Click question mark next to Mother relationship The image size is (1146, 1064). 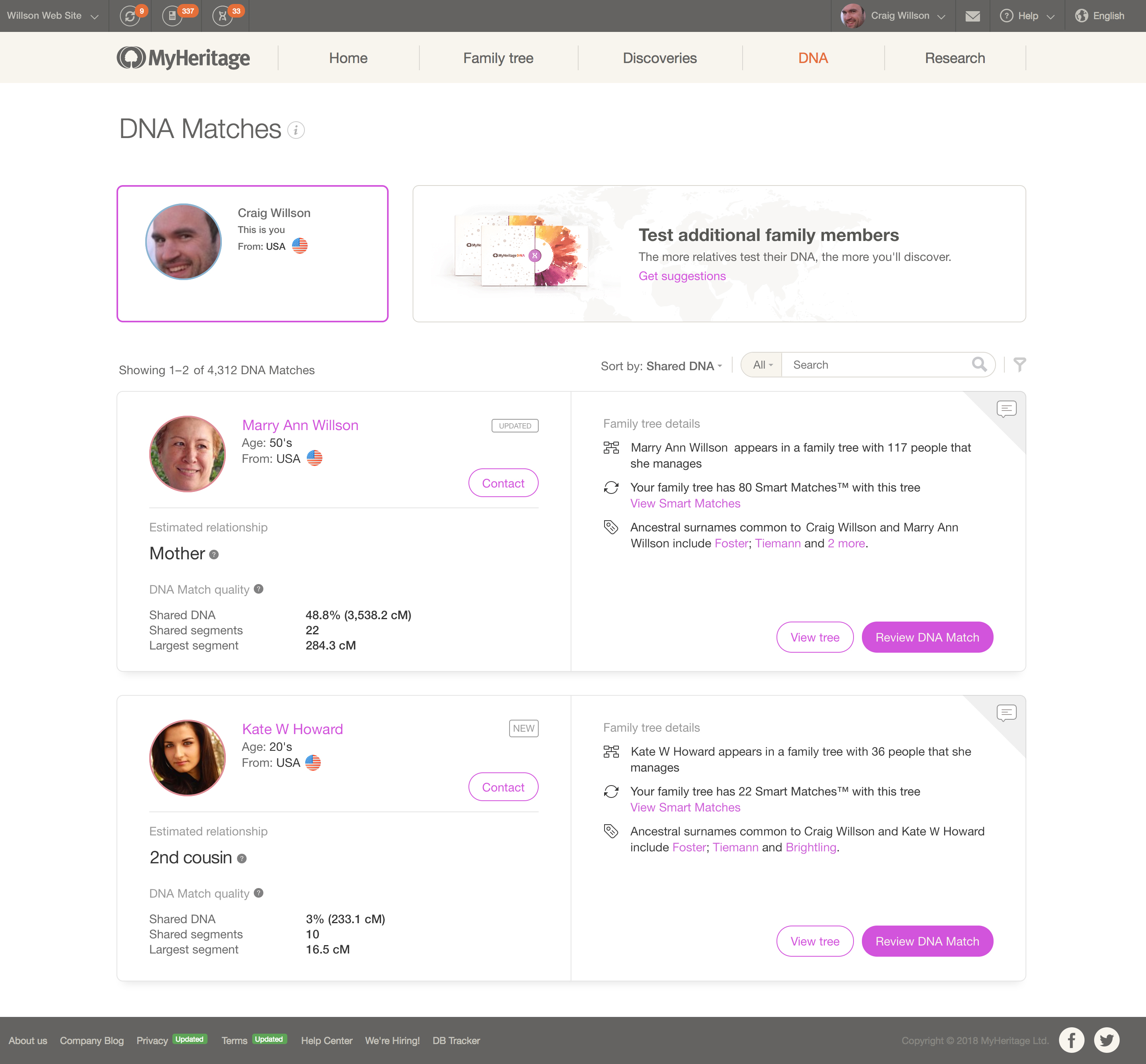point(214,555)
